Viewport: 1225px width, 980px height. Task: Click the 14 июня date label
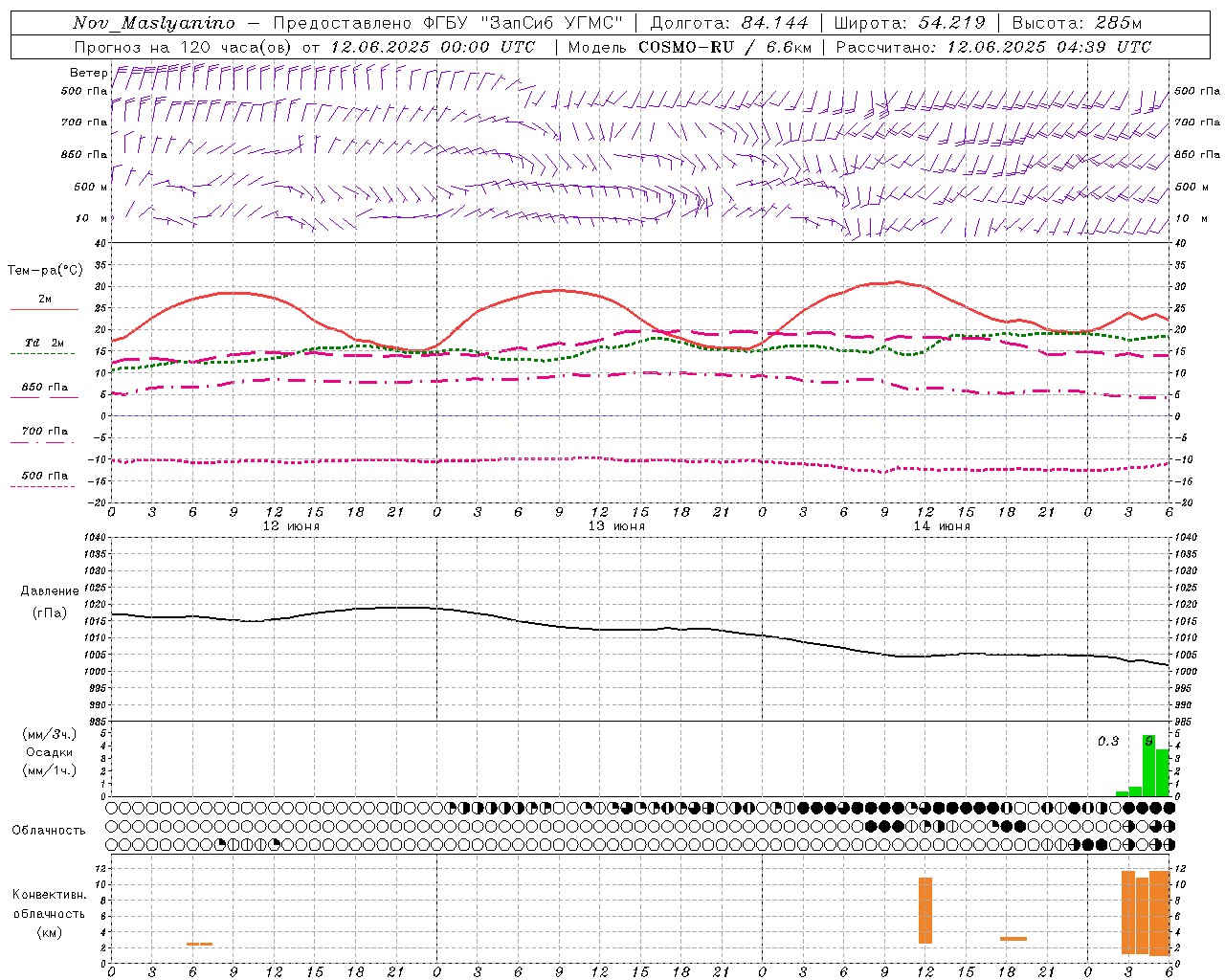coord(942,526)
